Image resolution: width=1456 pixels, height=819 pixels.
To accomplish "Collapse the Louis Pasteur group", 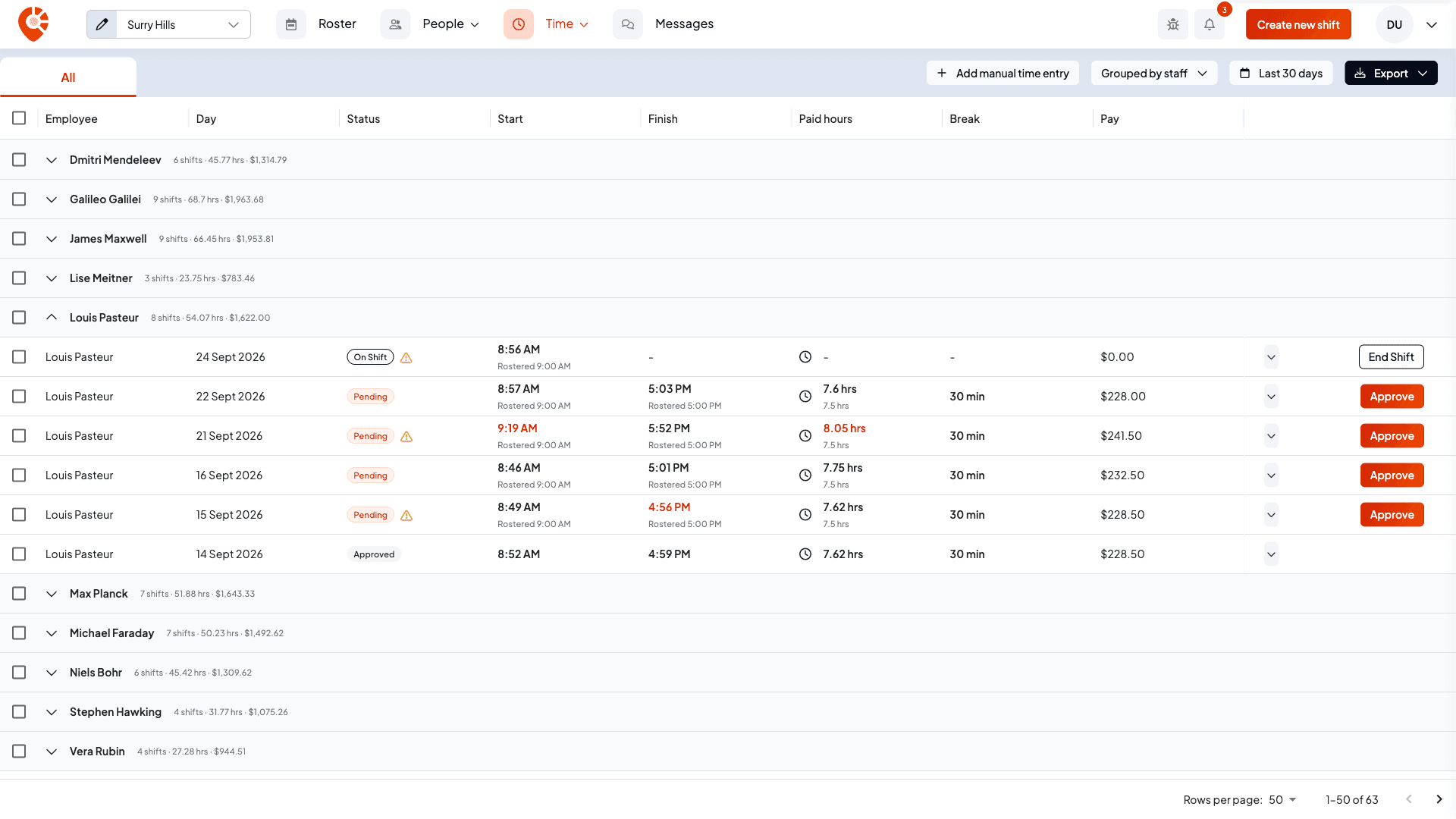I will pyautogui.click(x=52, y=318).
